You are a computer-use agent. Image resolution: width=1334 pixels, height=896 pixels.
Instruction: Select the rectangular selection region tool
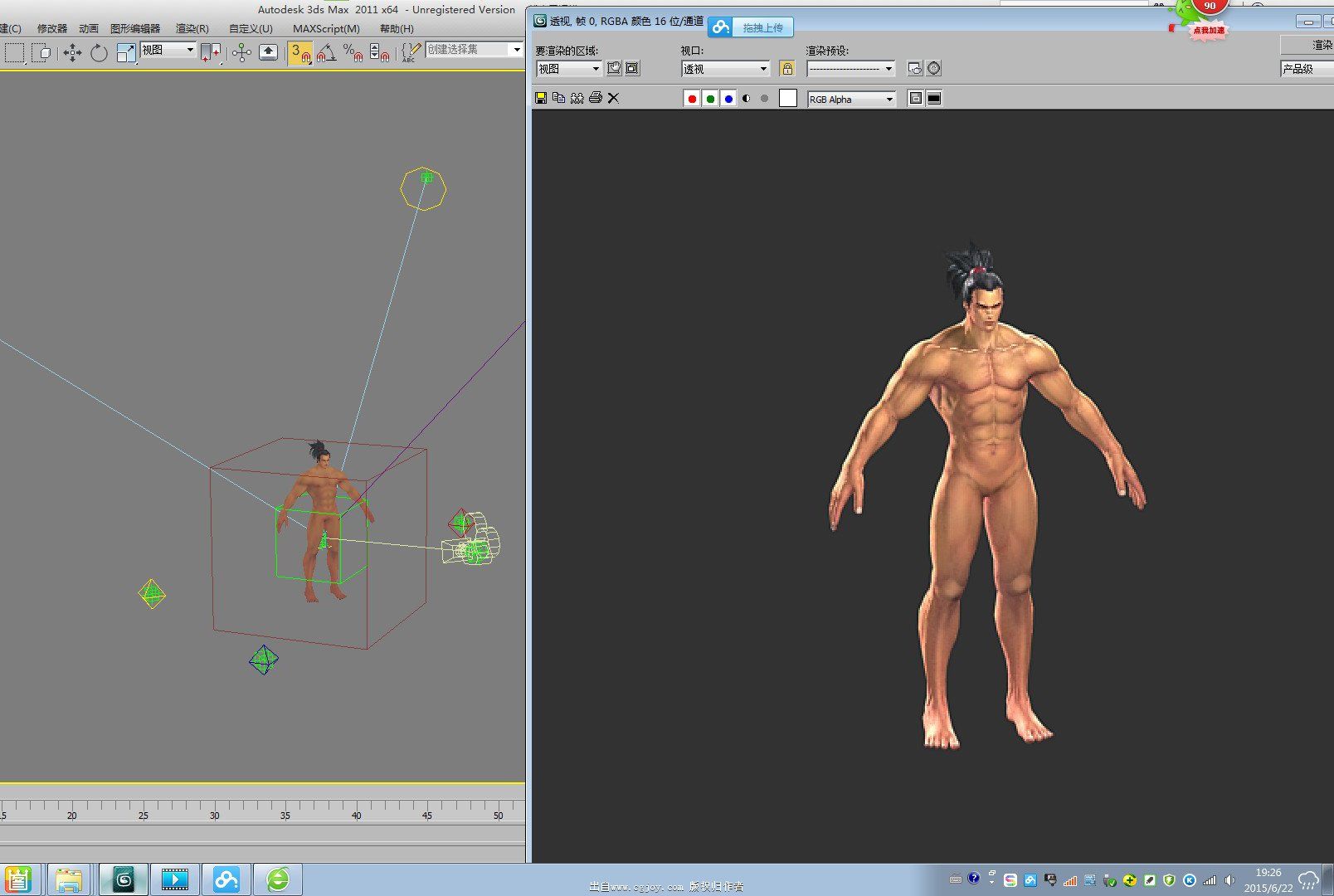14,53
